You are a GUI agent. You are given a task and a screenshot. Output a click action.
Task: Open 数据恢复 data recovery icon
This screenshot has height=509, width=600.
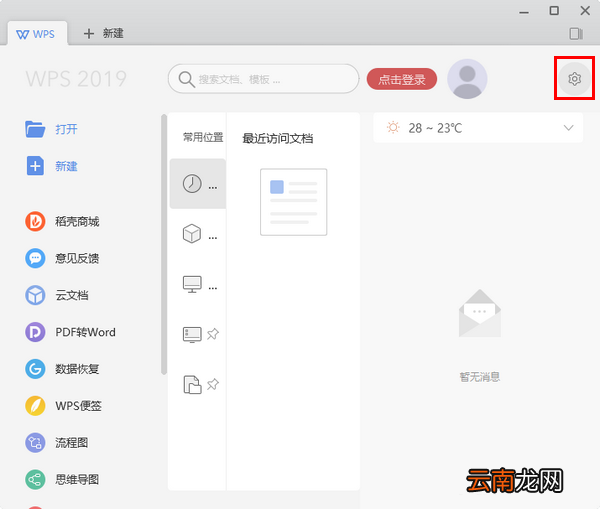35,369
